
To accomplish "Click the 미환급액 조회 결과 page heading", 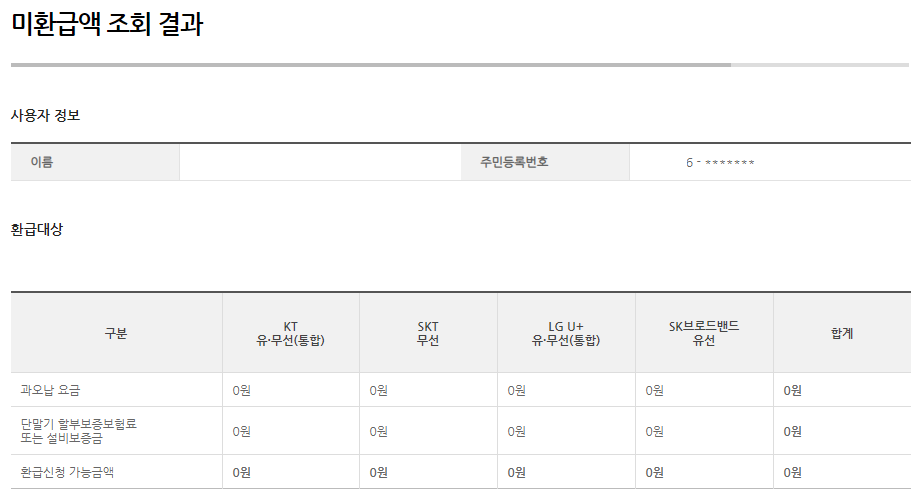I will click(x=107, y=24).
